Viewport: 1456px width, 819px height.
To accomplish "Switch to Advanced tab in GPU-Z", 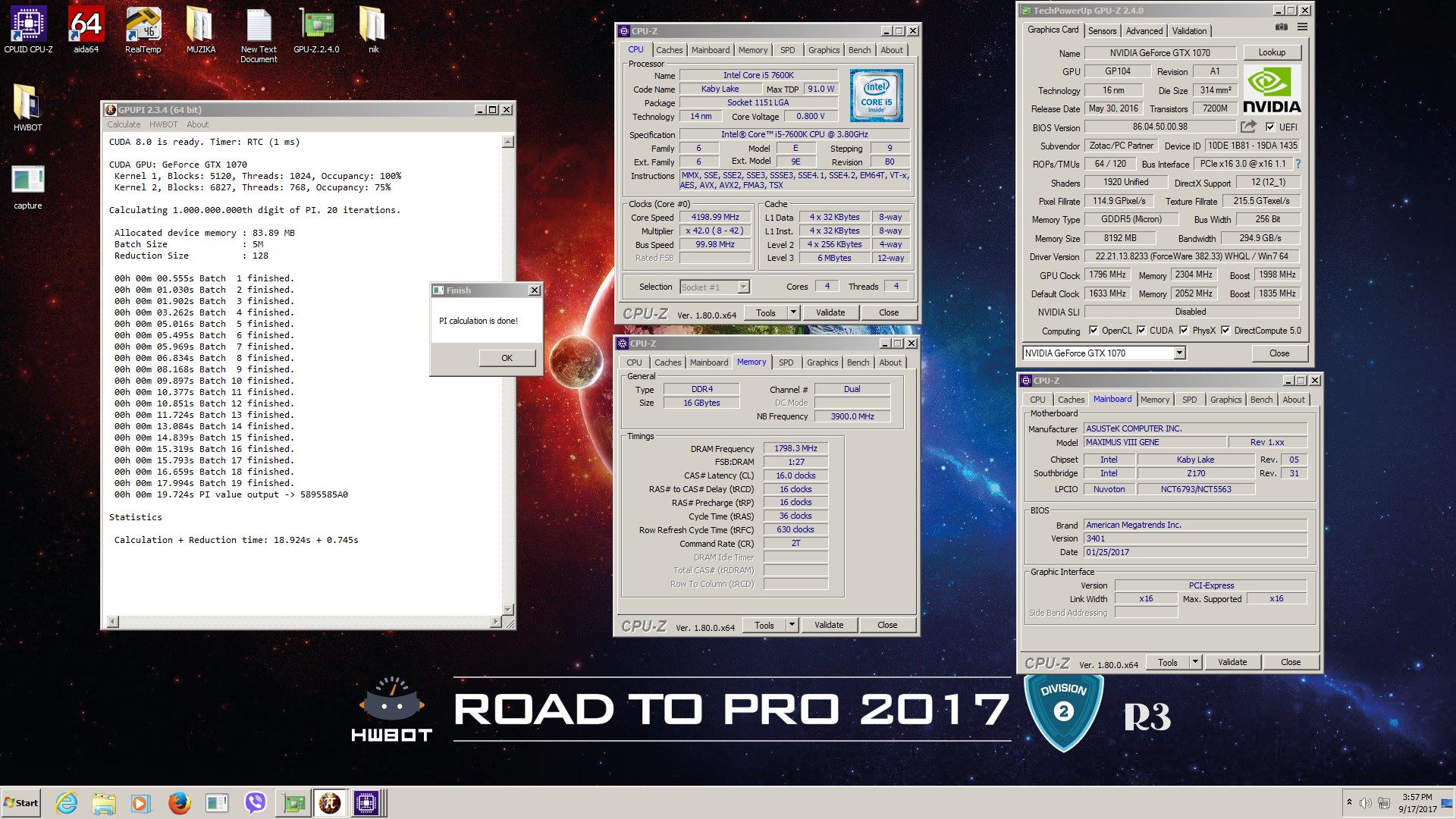I will pos(1144,31).
